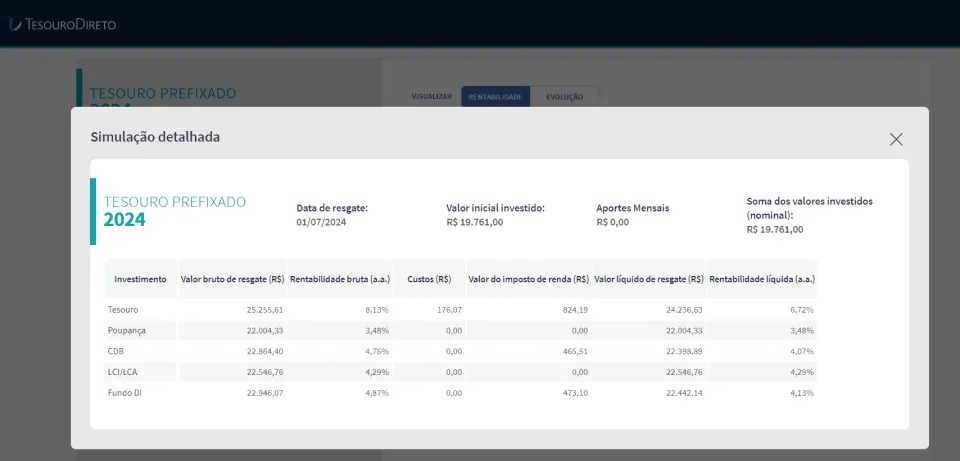
Task: Click the Data de resgate 01/07/2024 value
Action: pos(321,222)
